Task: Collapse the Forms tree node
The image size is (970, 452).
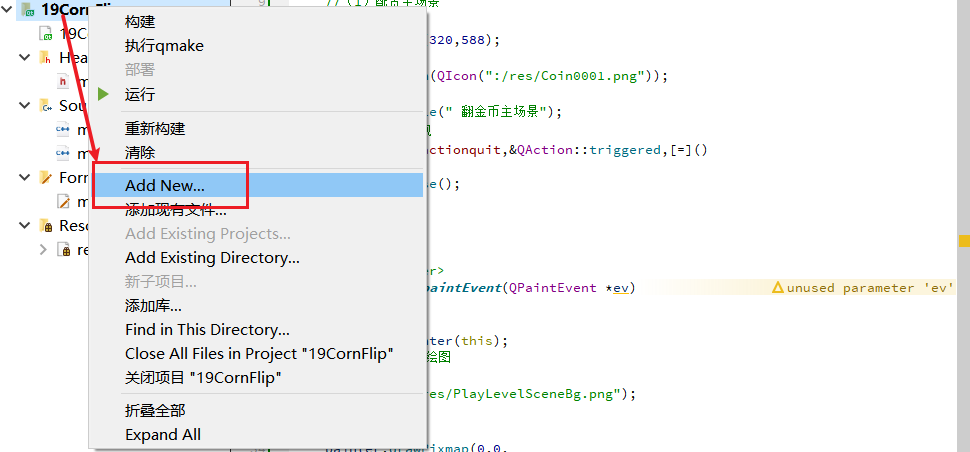Action: tap(25, 177)
